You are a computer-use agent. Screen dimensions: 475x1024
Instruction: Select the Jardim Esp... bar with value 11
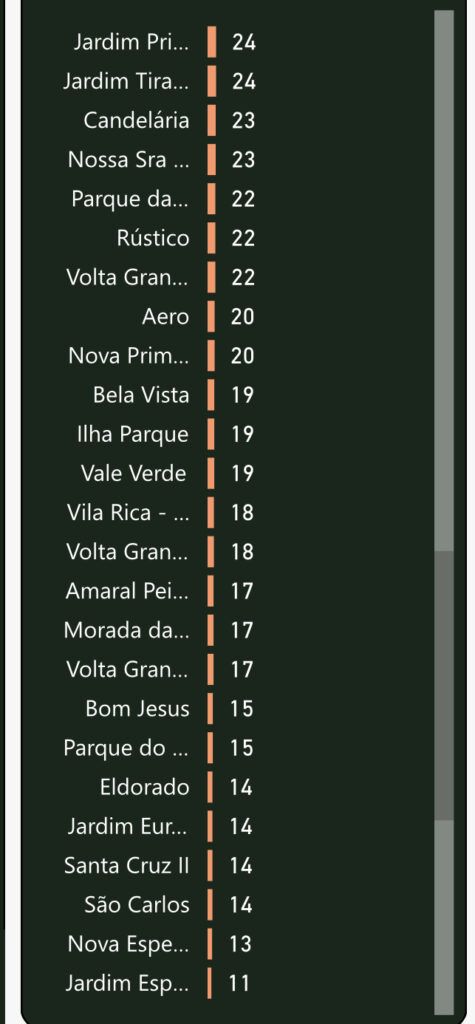210,983
